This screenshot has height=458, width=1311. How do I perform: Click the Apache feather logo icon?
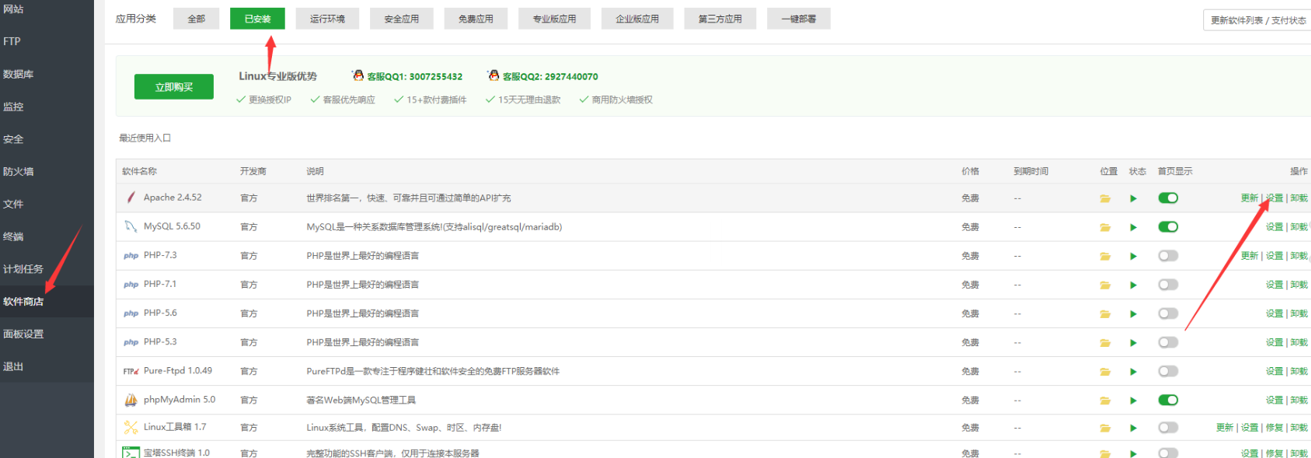130,198
